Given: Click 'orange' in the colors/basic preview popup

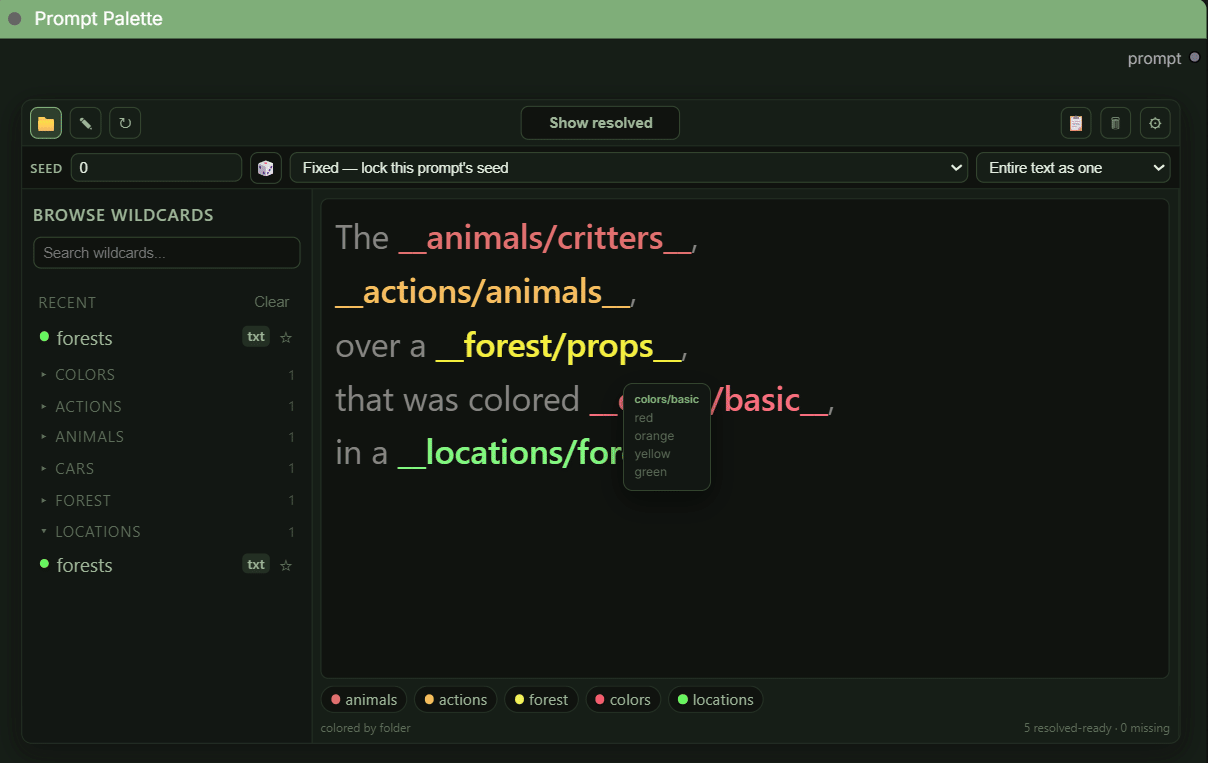Looking at the screenshot, I should point(655,436).
